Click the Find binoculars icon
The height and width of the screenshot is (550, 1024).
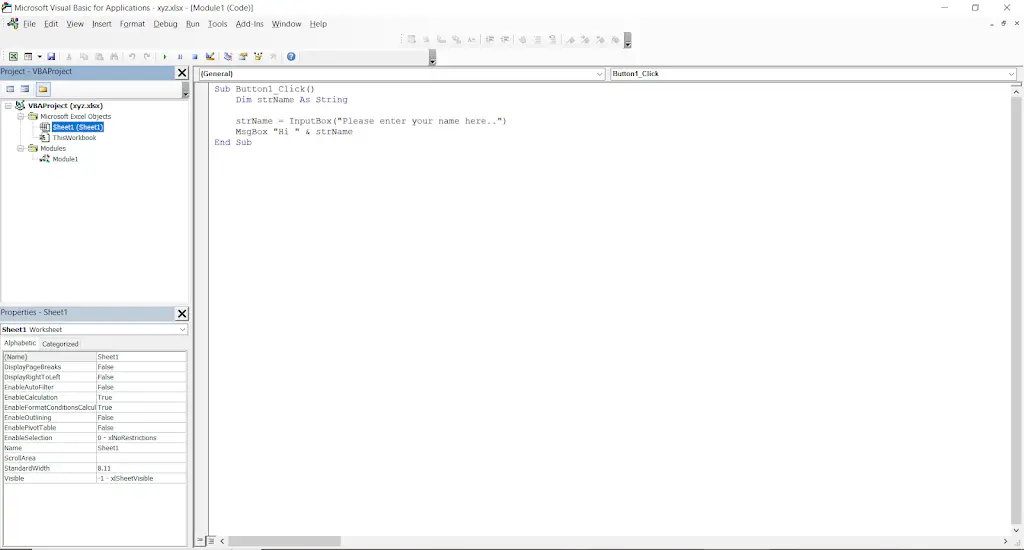point(114,57)
